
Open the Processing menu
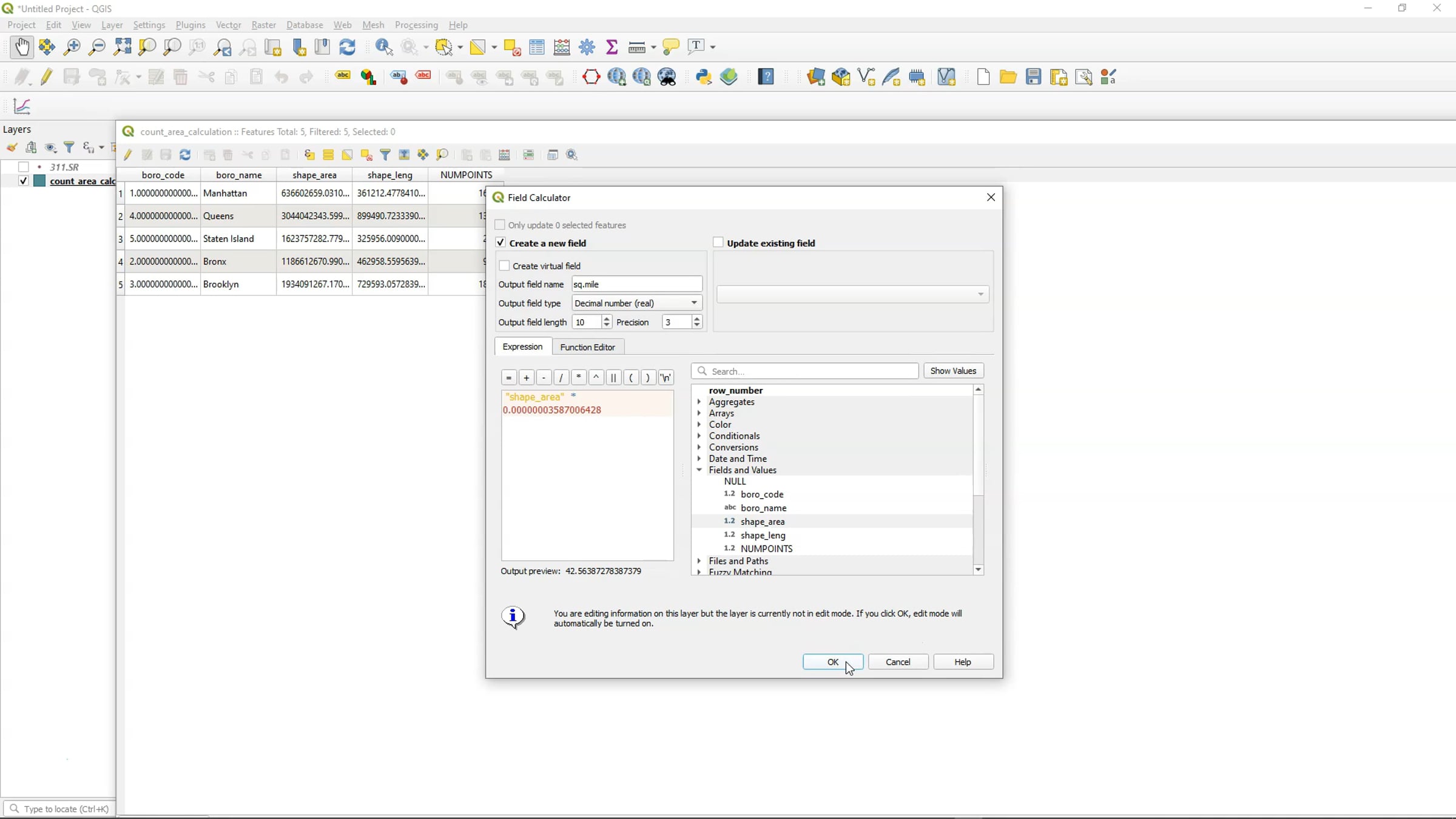[416, 25]
